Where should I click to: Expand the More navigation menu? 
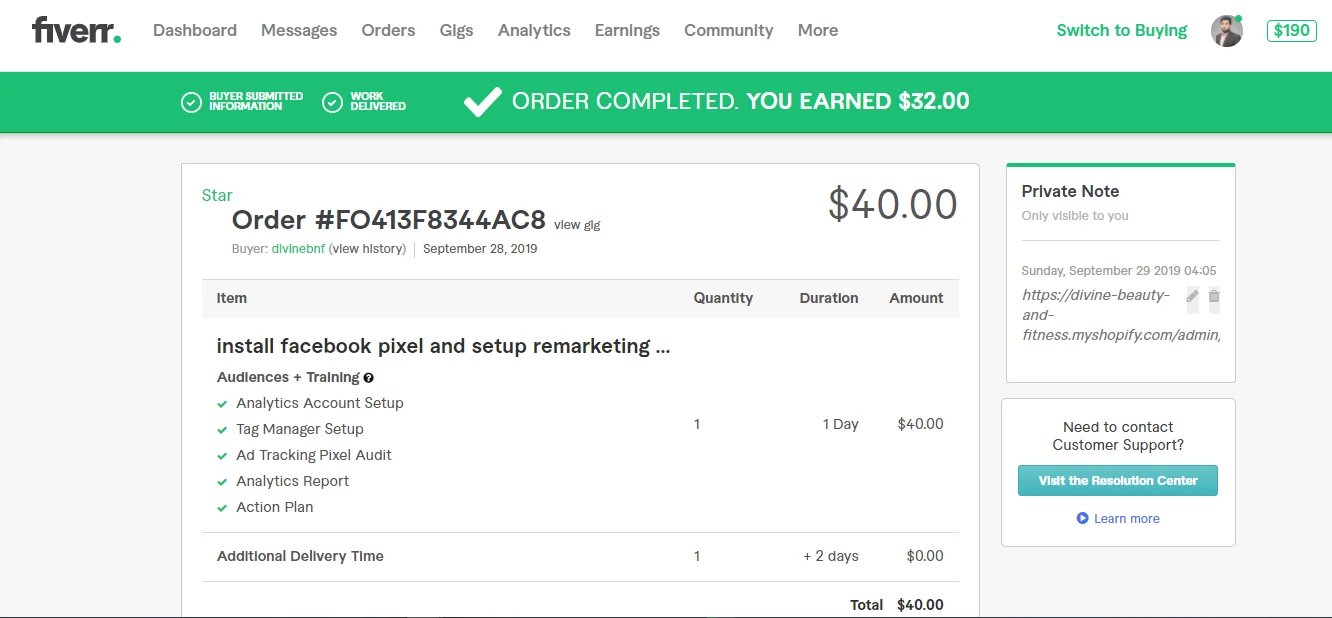[x=817, y=31]
